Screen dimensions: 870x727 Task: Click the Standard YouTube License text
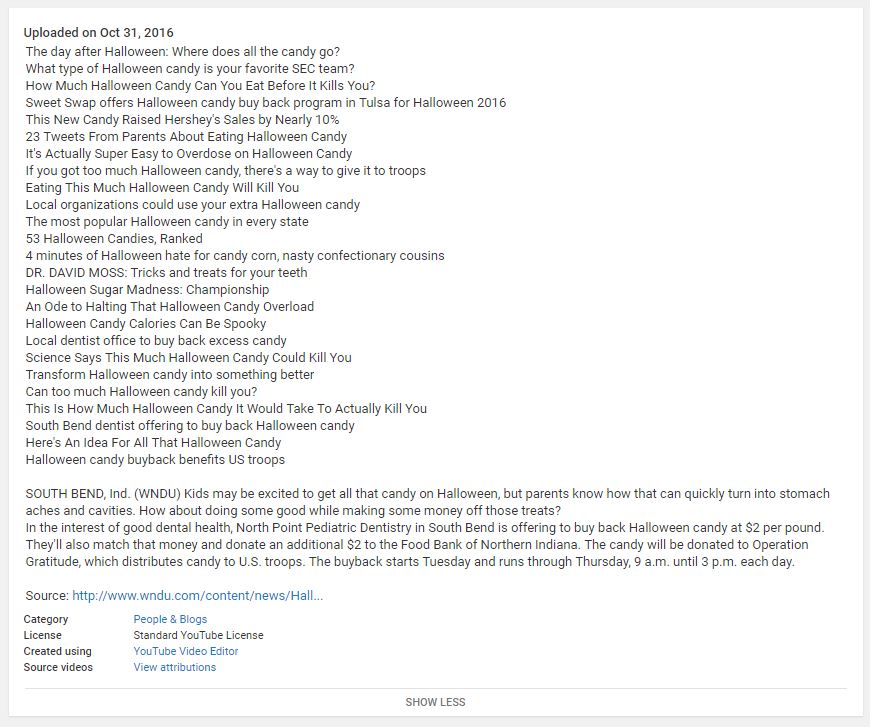click(199, 635)
